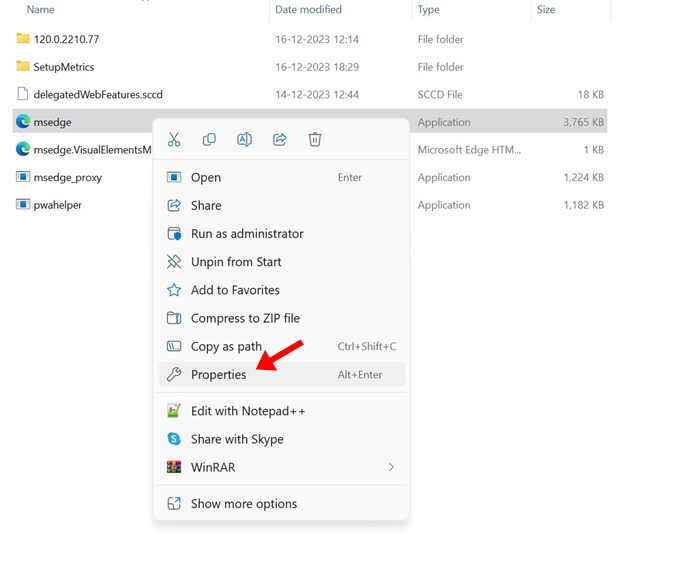Click the Cut scissors icon
The width and height of the screenshot is (700, 583).
pyautogui.click(x=174, y=139)
